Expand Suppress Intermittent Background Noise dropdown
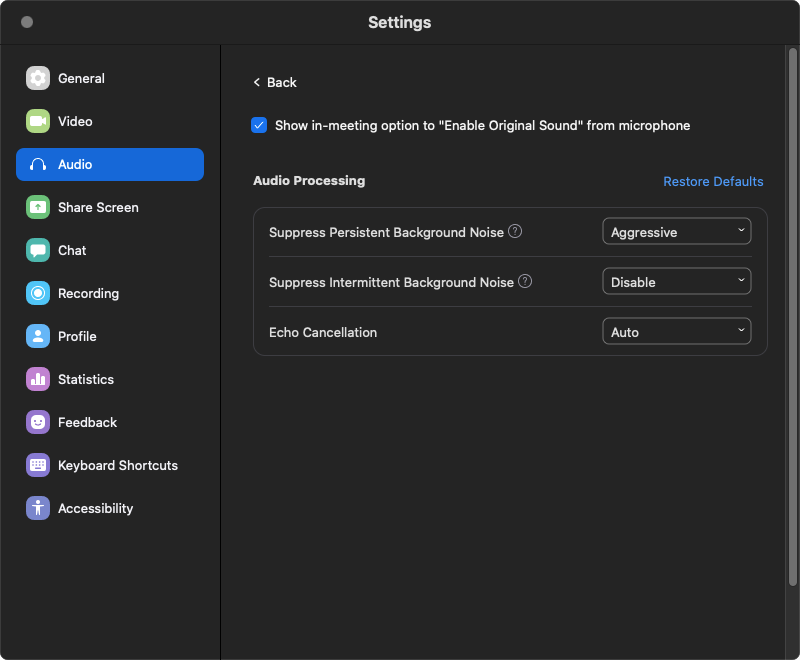 (x=676, y=282)
